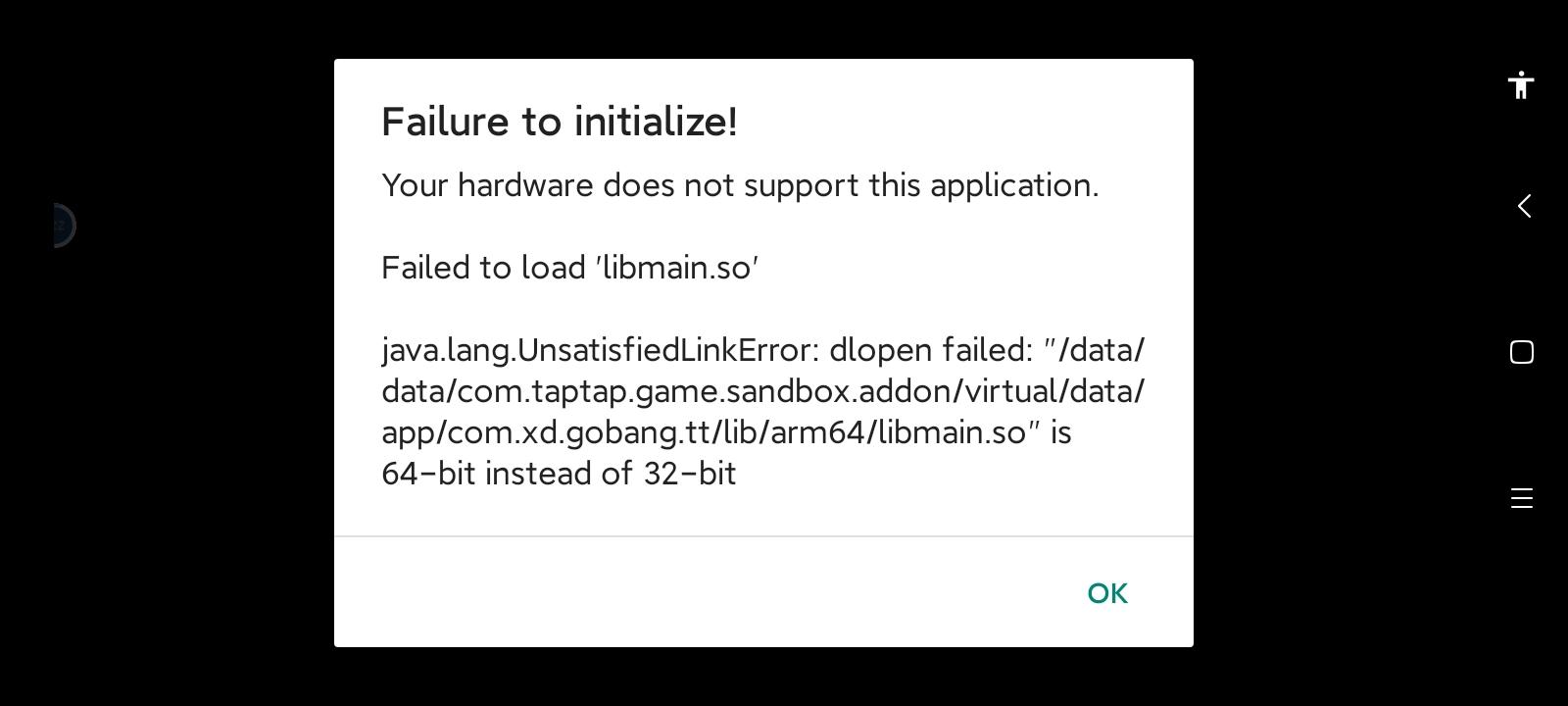The width and height of the screenshot is (1568, 706).
Task: Click the word "initialize!" in the title
Action: (x=656, y=122)
